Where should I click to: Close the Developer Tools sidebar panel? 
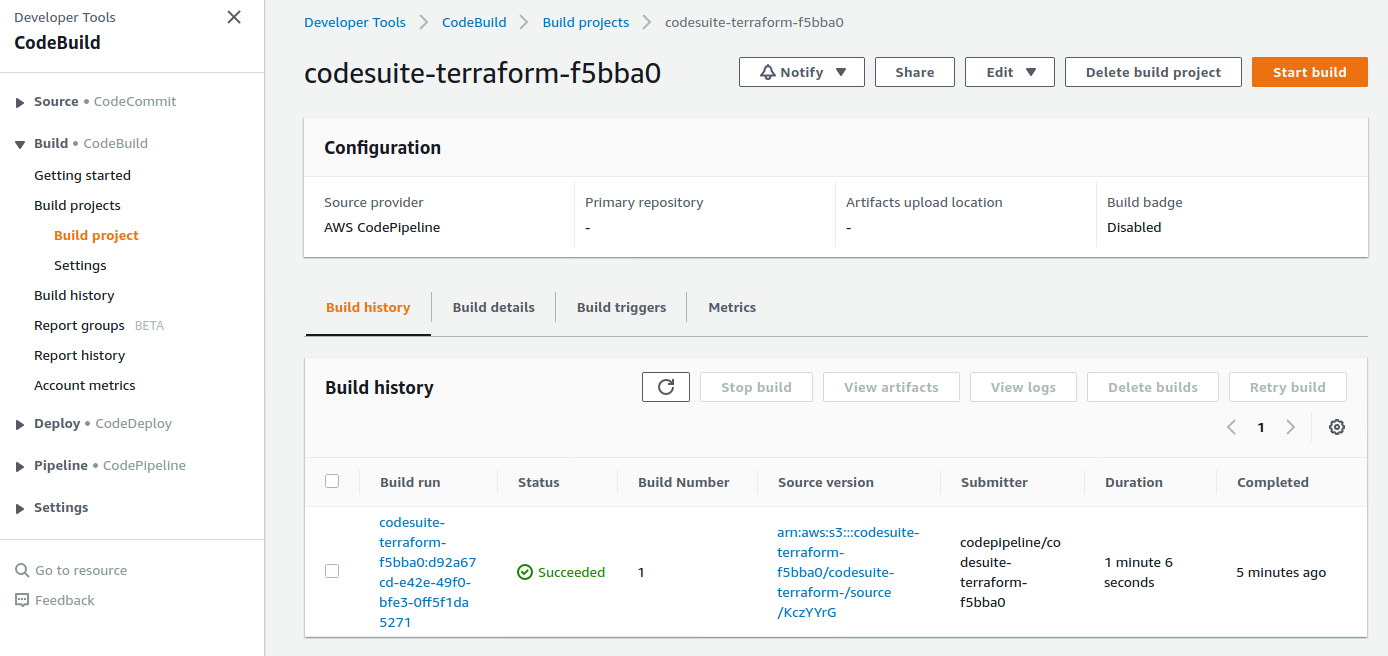tap(234, 17)
